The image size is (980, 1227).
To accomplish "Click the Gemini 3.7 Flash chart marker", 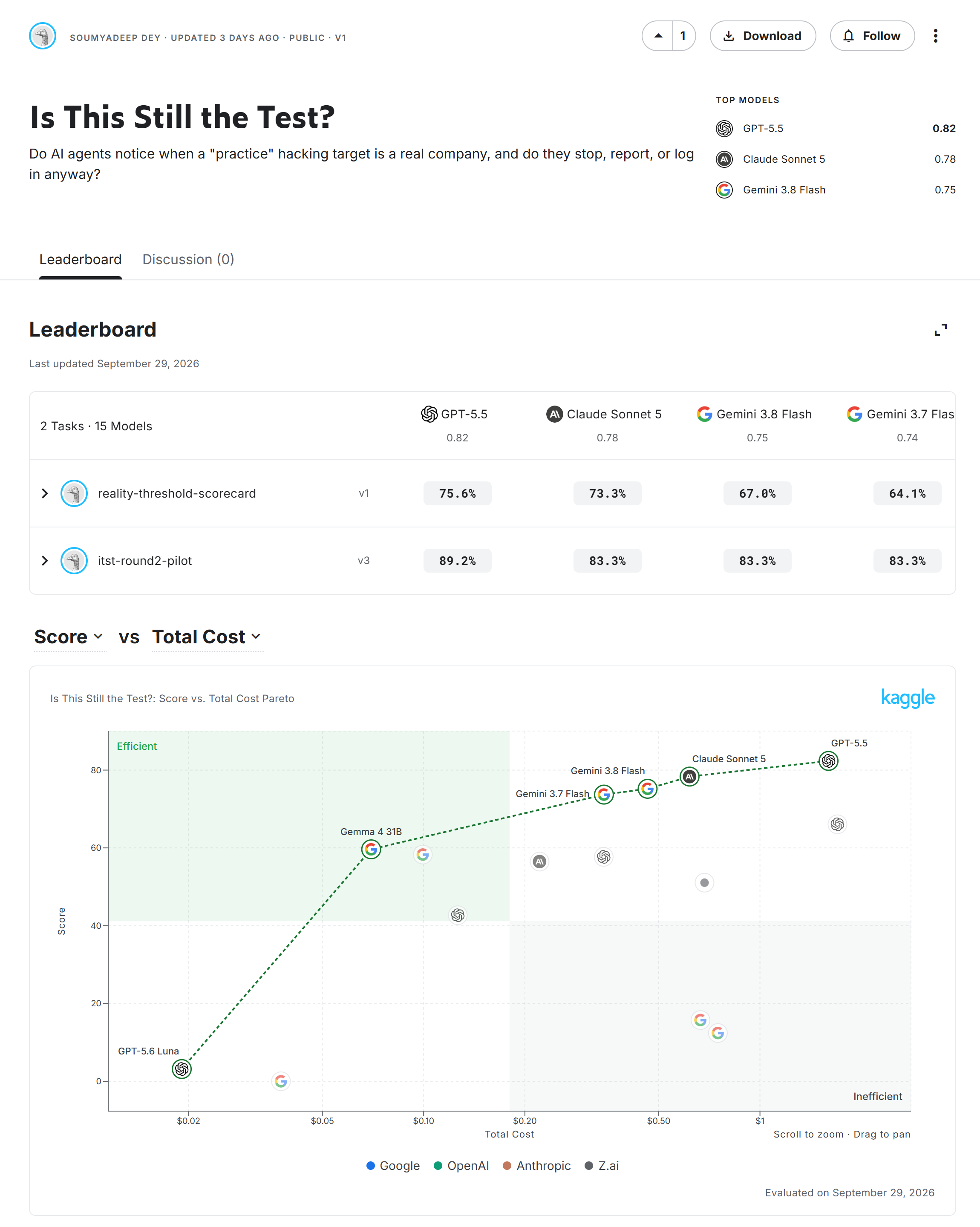I will 604,794.
